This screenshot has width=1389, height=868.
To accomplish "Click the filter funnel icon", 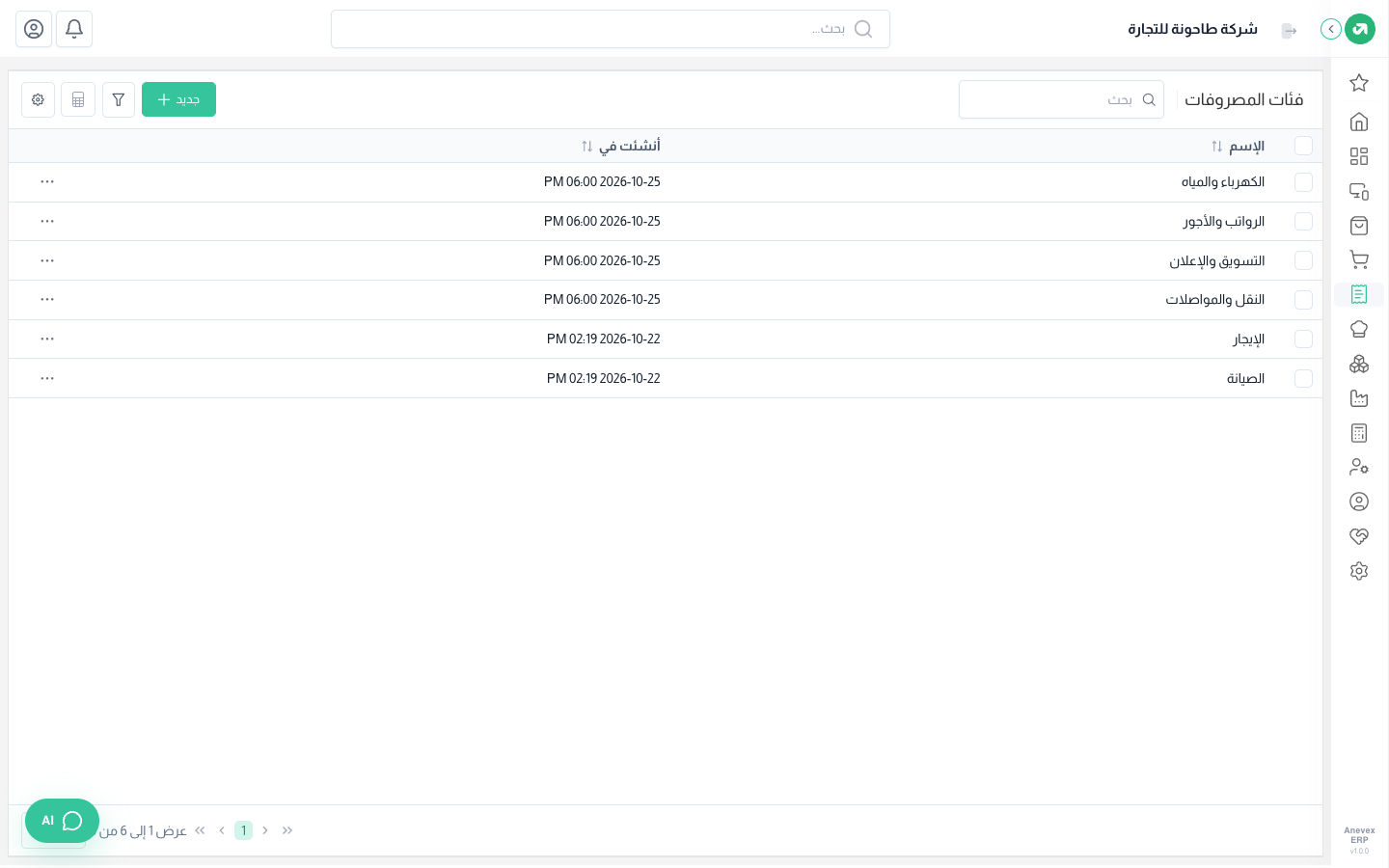I will click(x=119, y=99).
